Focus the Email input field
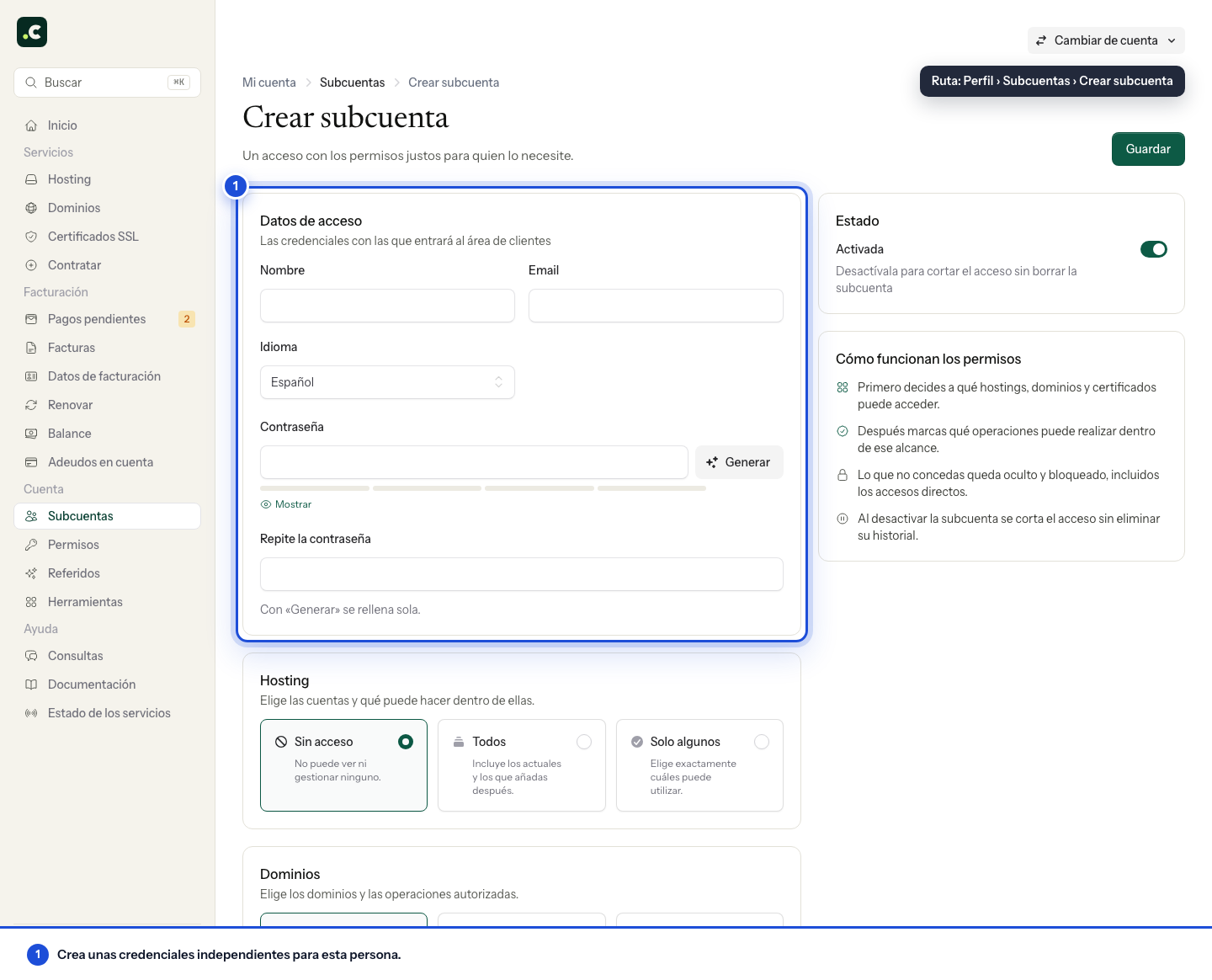The height and width of the screenshot is (980, 1212). tap(656, 306)
